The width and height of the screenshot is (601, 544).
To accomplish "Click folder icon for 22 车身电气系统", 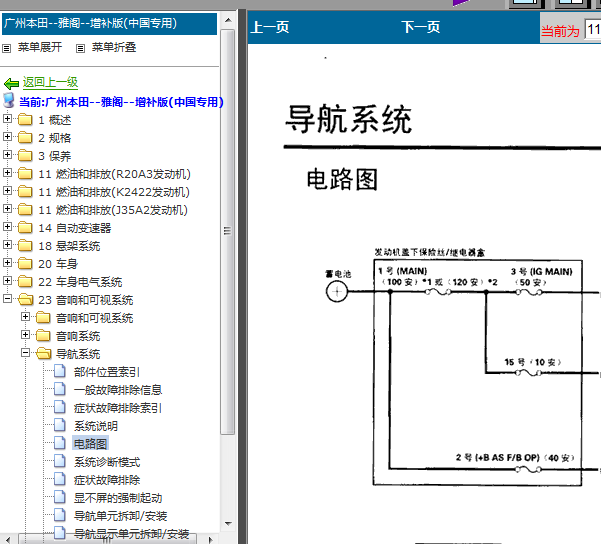I will pyautogui.click(x=25, y=281).
